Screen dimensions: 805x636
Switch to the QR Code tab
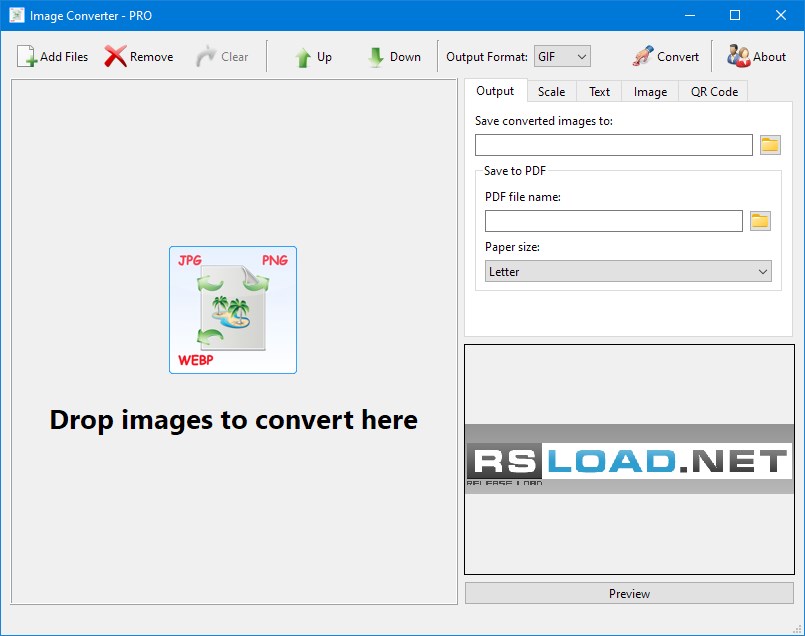pyautogui.click(x=713, y=91)
